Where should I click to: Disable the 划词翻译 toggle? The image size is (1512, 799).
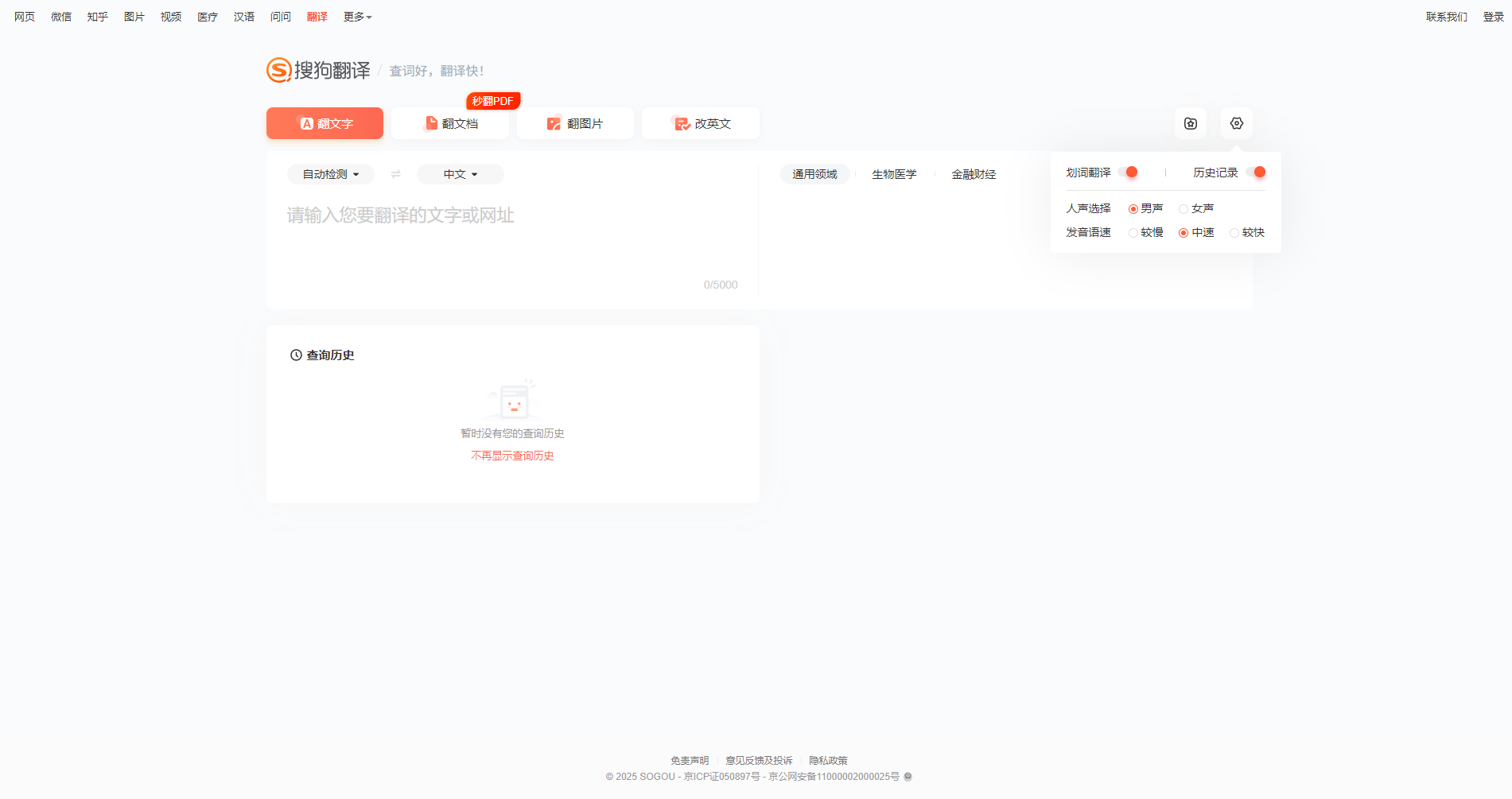pos(1130,172)
